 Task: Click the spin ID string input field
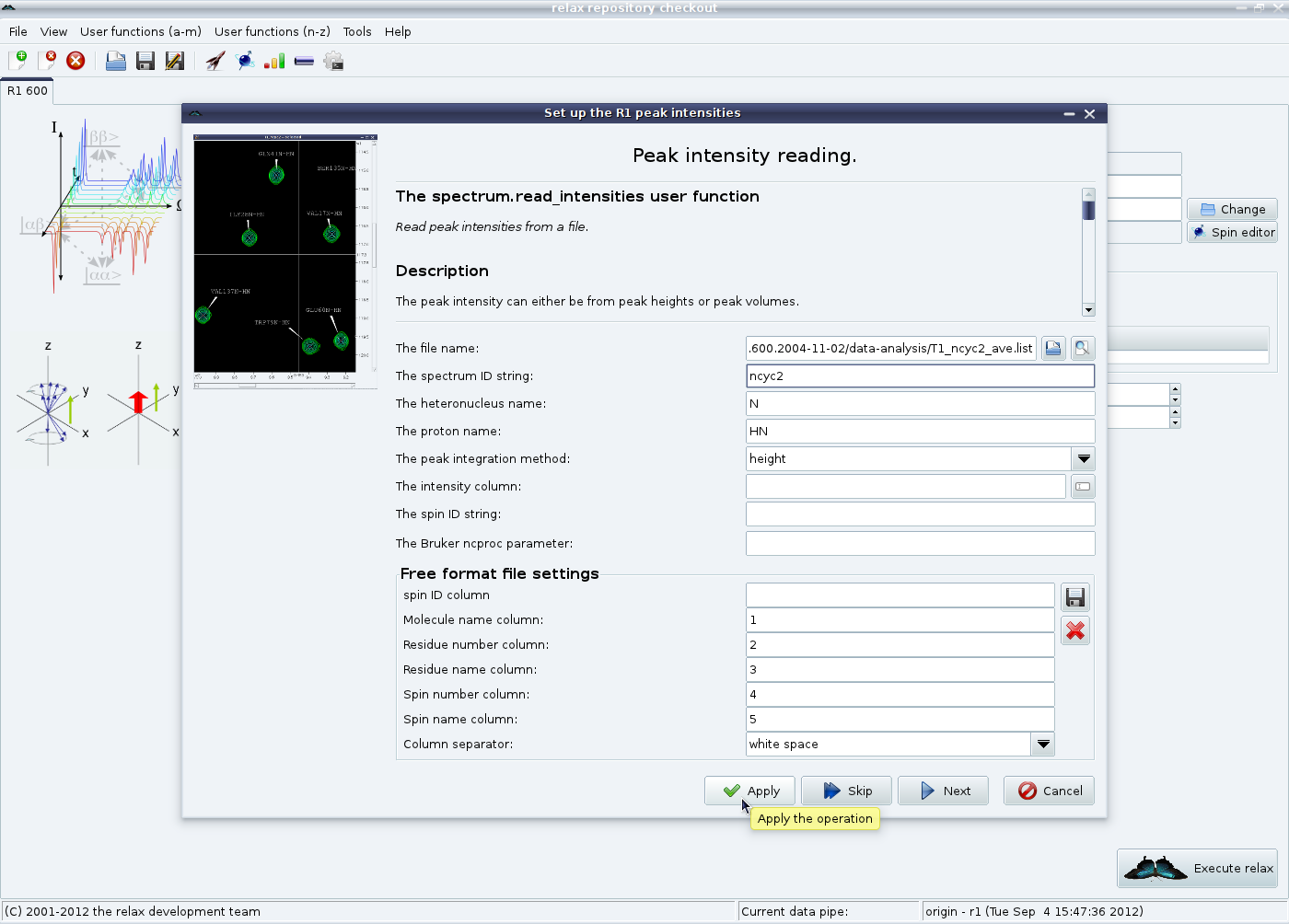(920, 514)
